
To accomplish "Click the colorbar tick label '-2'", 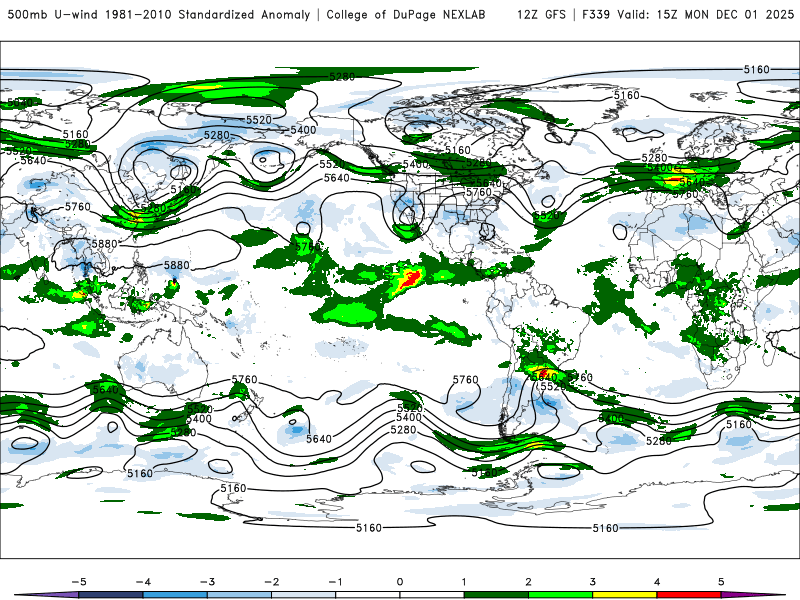I will [x=271, y=582].
